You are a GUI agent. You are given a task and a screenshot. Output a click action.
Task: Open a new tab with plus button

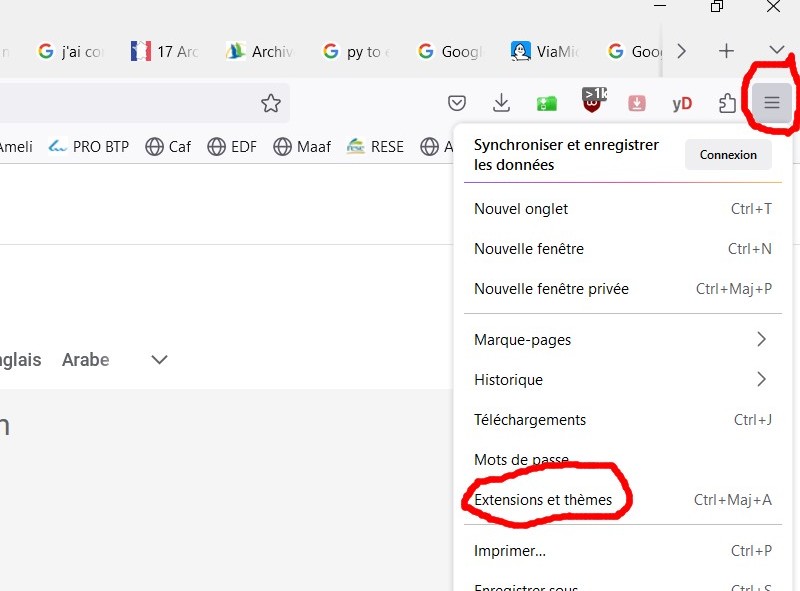coord(727,51)
